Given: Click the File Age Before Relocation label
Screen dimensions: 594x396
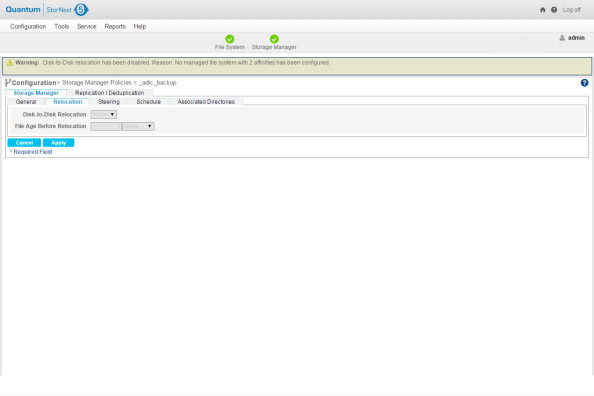Looking at the screenshot, I should click(x=50, y=126).
